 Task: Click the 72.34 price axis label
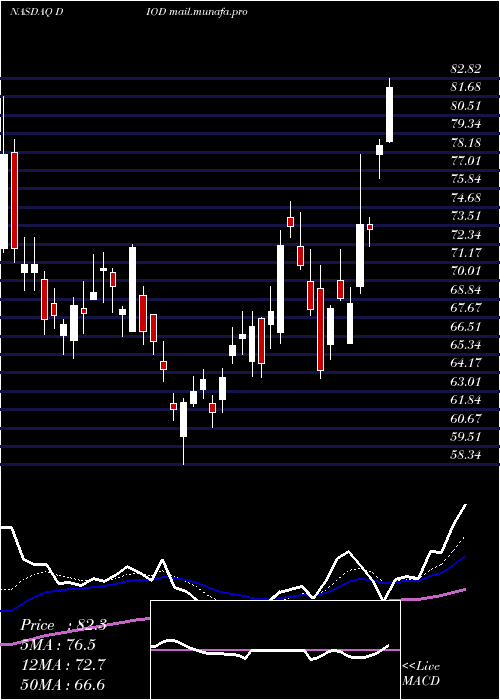coord(466,235)
